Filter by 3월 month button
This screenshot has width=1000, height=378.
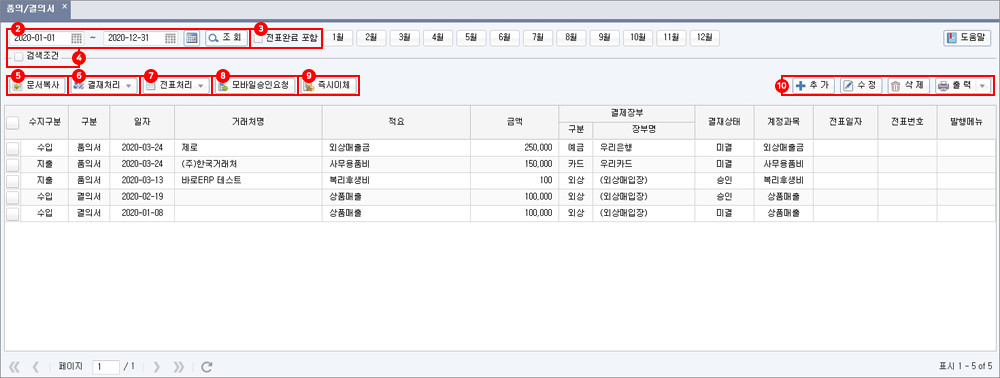point(404,38)
